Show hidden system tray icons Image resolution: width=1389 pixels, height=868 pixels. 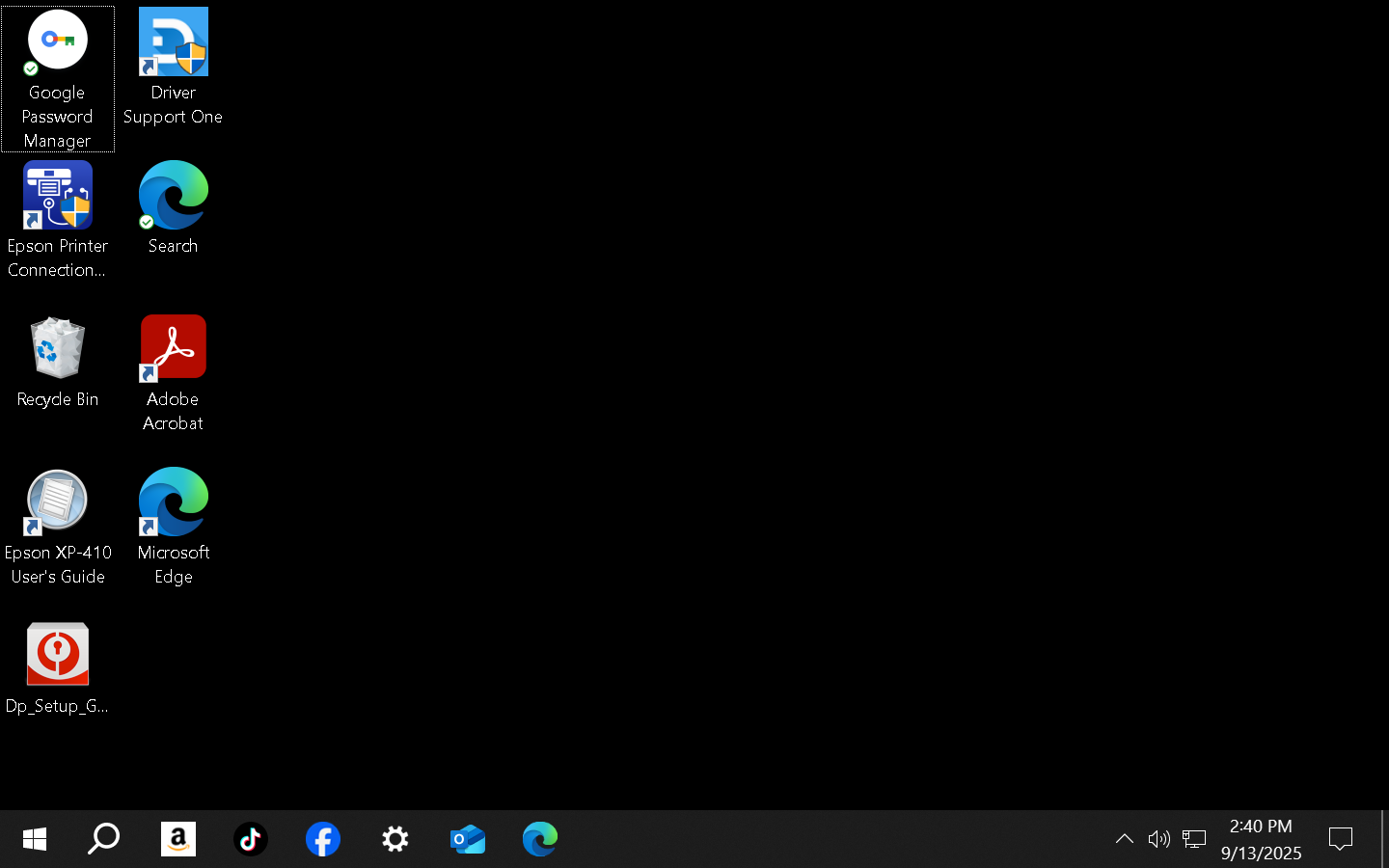point(1125,839)
